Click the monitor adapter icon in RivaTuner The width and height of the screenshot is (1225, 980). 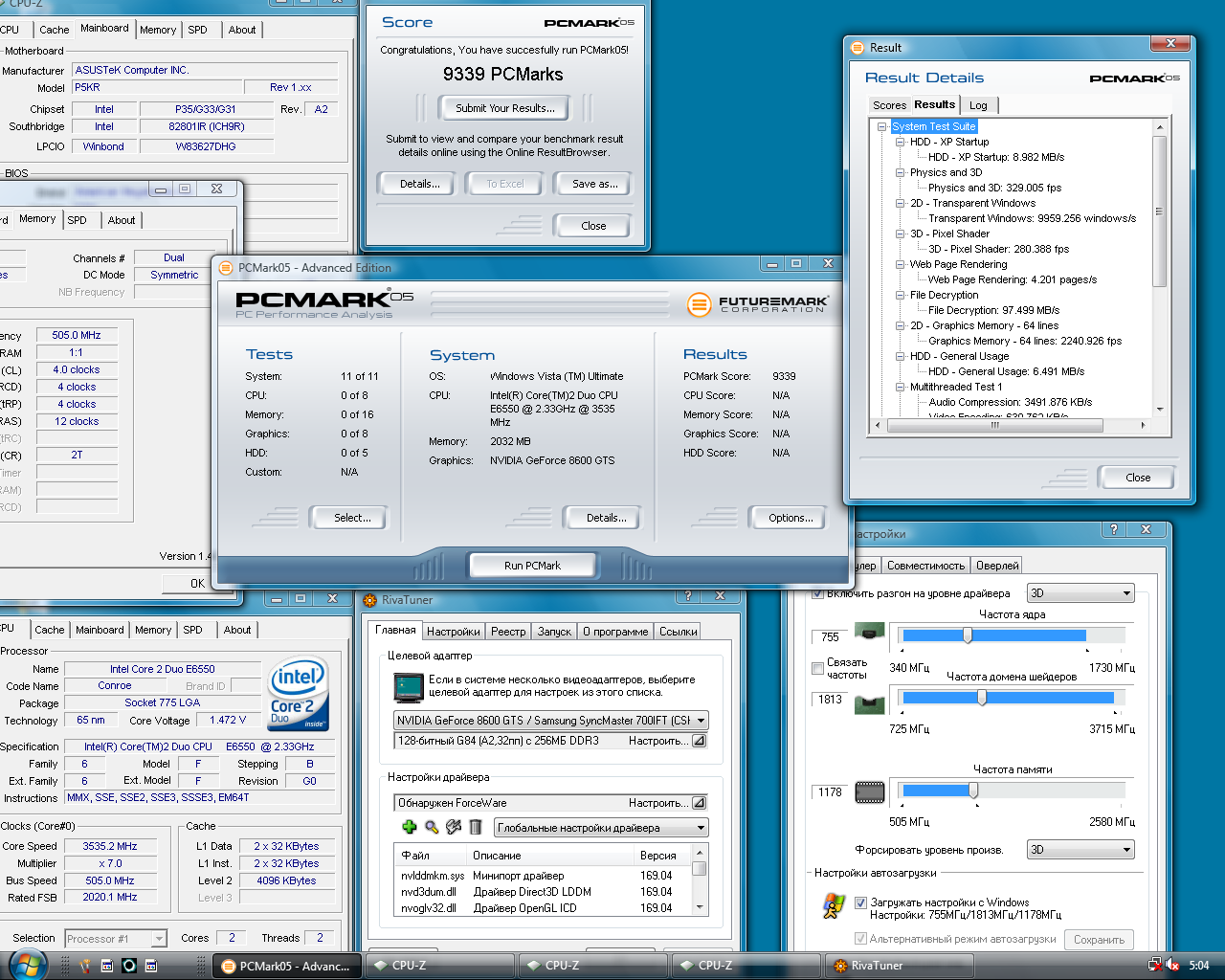[x=409, y=687]
